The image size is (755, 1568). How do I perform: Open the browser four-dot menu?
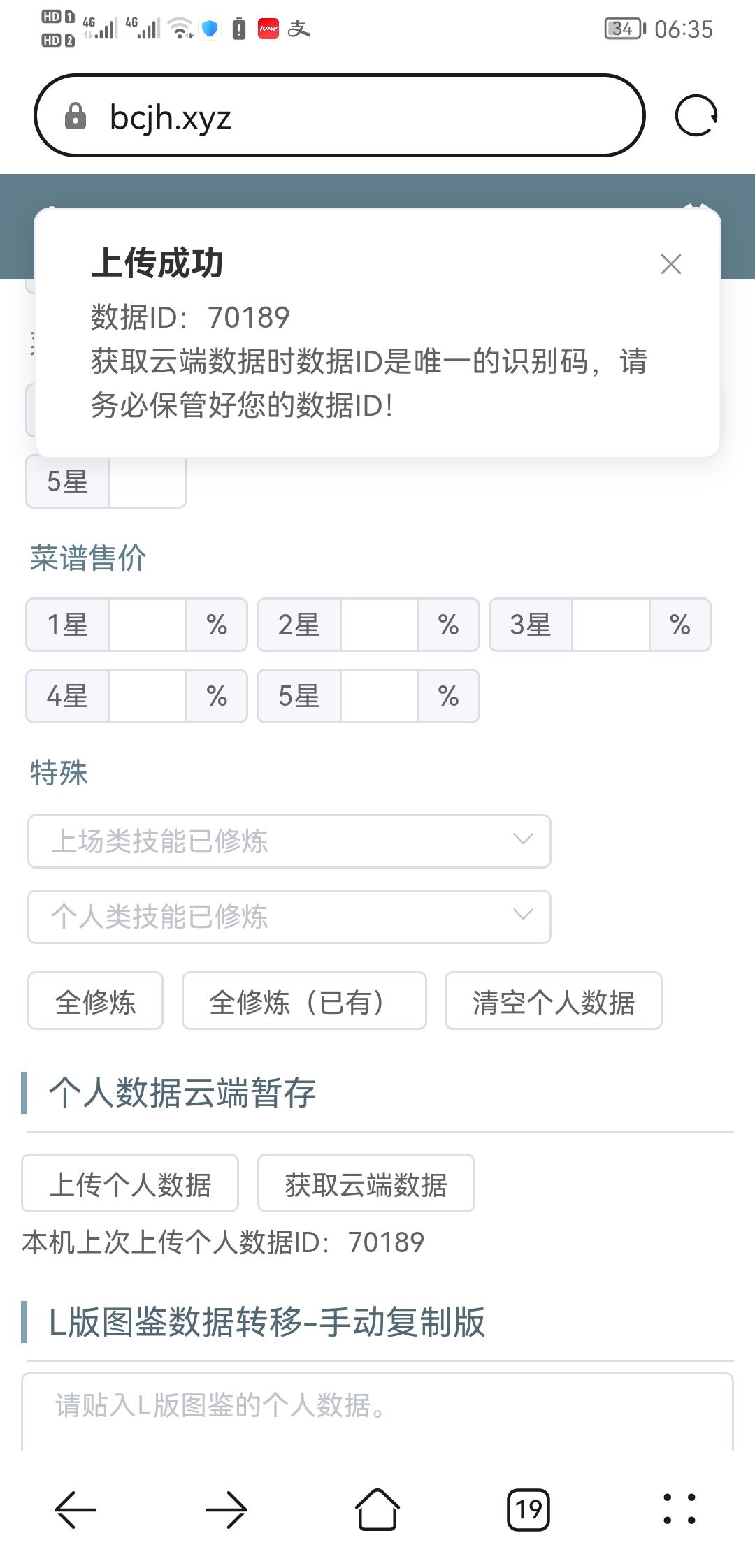(679, 1509)
